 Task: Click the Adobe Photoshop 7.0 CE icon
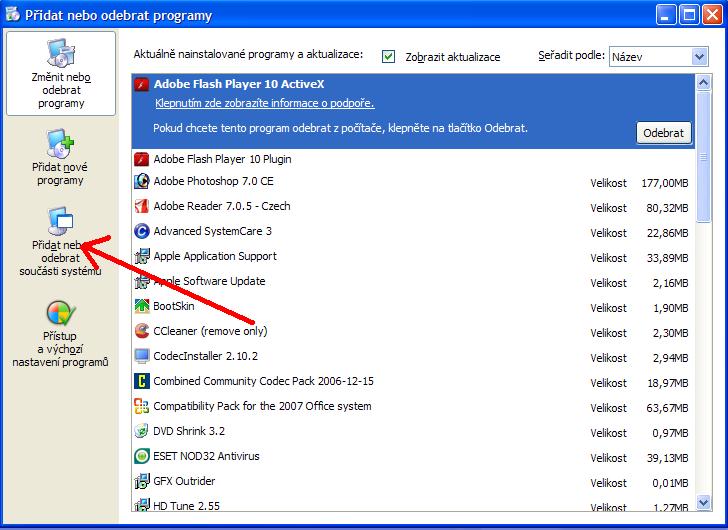point(142,183)
